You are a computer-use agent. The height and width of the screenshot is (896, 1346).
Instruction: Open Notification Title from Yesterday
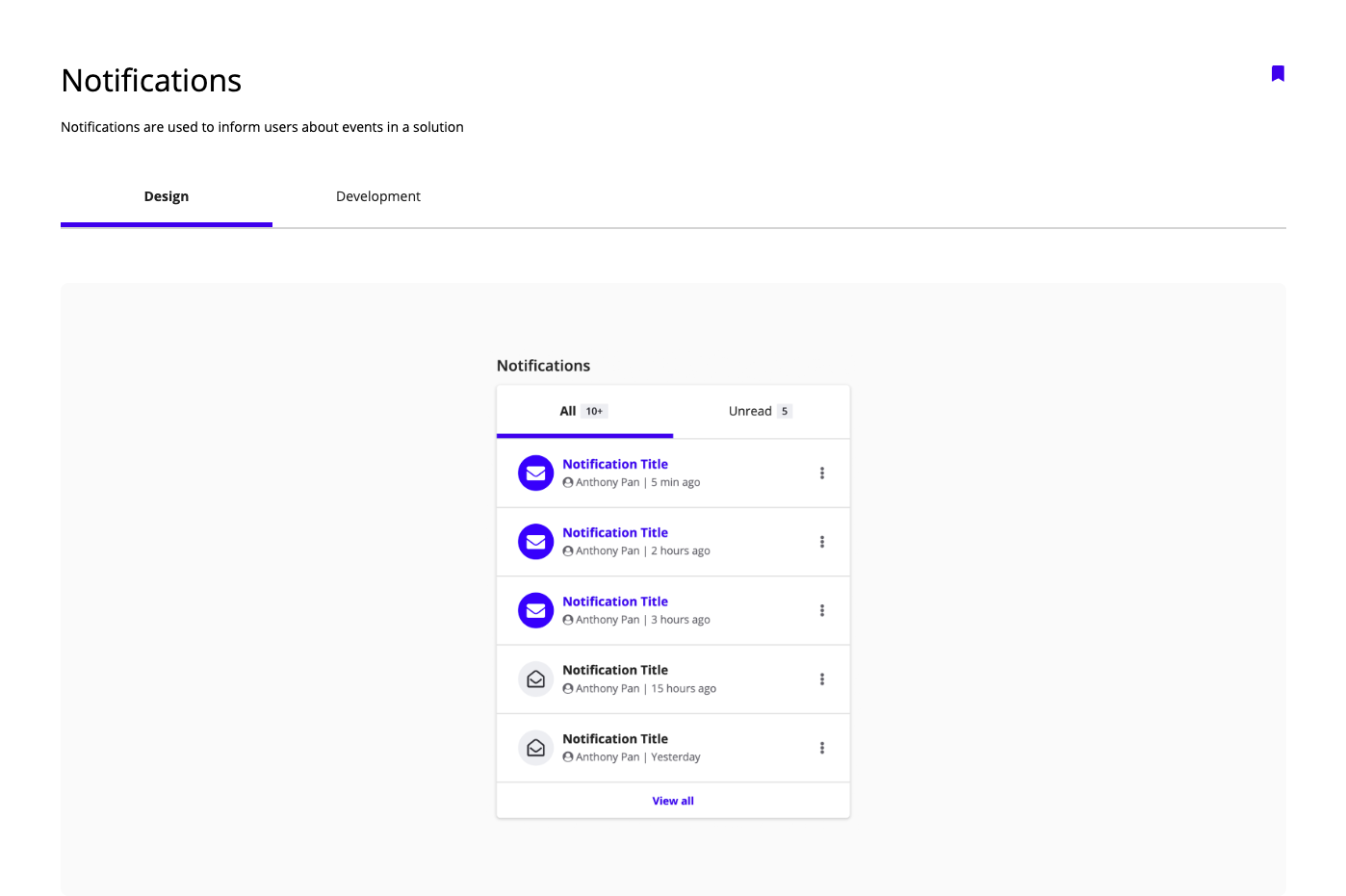(615, 739)
